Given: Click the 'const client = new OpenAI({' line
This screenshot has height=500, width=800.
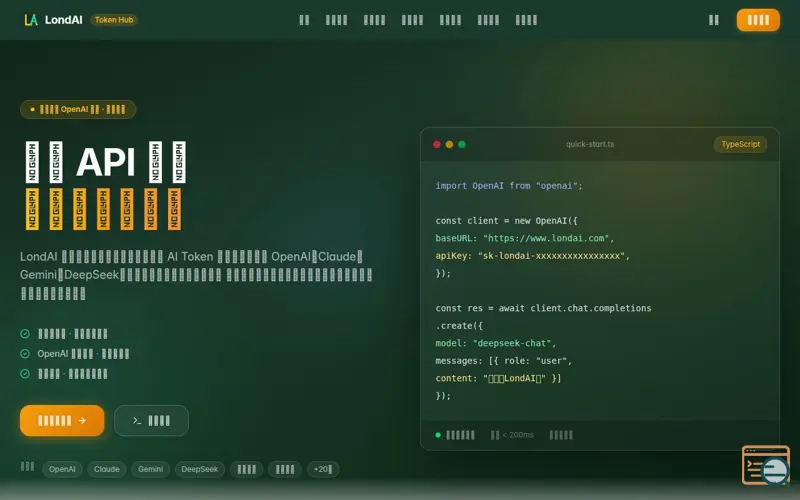Looking at the screenshot, I should [x=506, y=221].
